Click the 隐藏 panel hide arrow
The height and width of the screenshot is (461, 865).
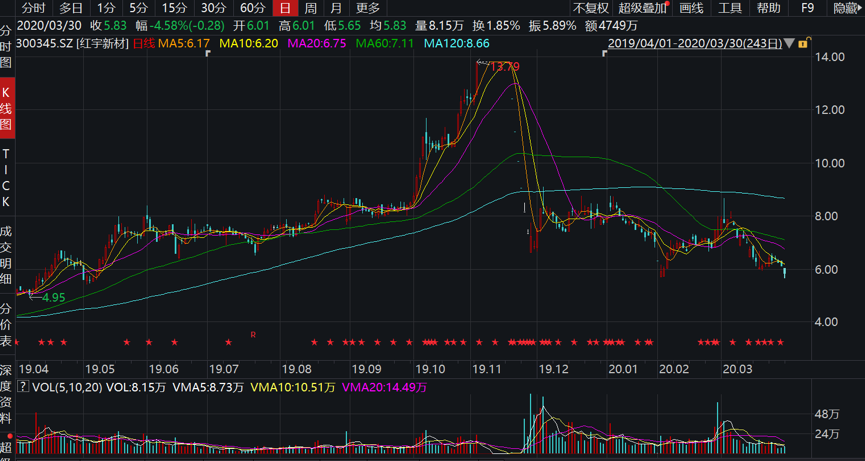coord(846,8)
